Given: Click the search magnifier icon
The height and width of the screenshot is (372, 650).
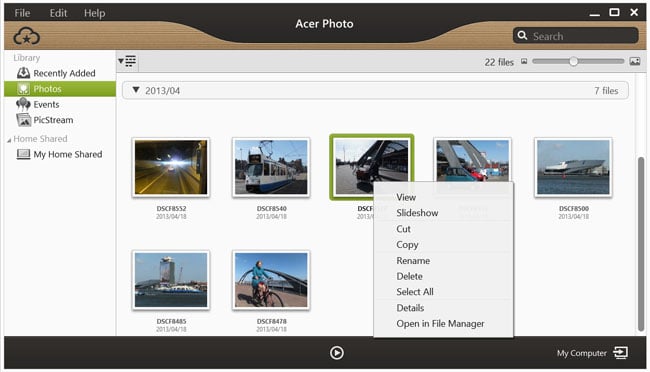Looking at the screenshot, I should [522, 36].
